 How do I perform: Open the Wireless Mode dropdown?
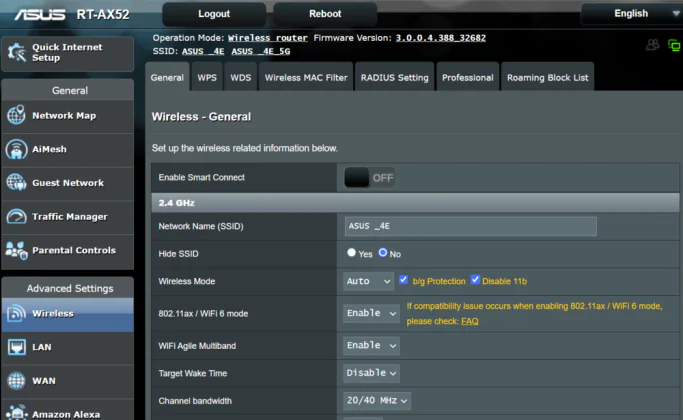pyautogui.click(x=369, y=281)
